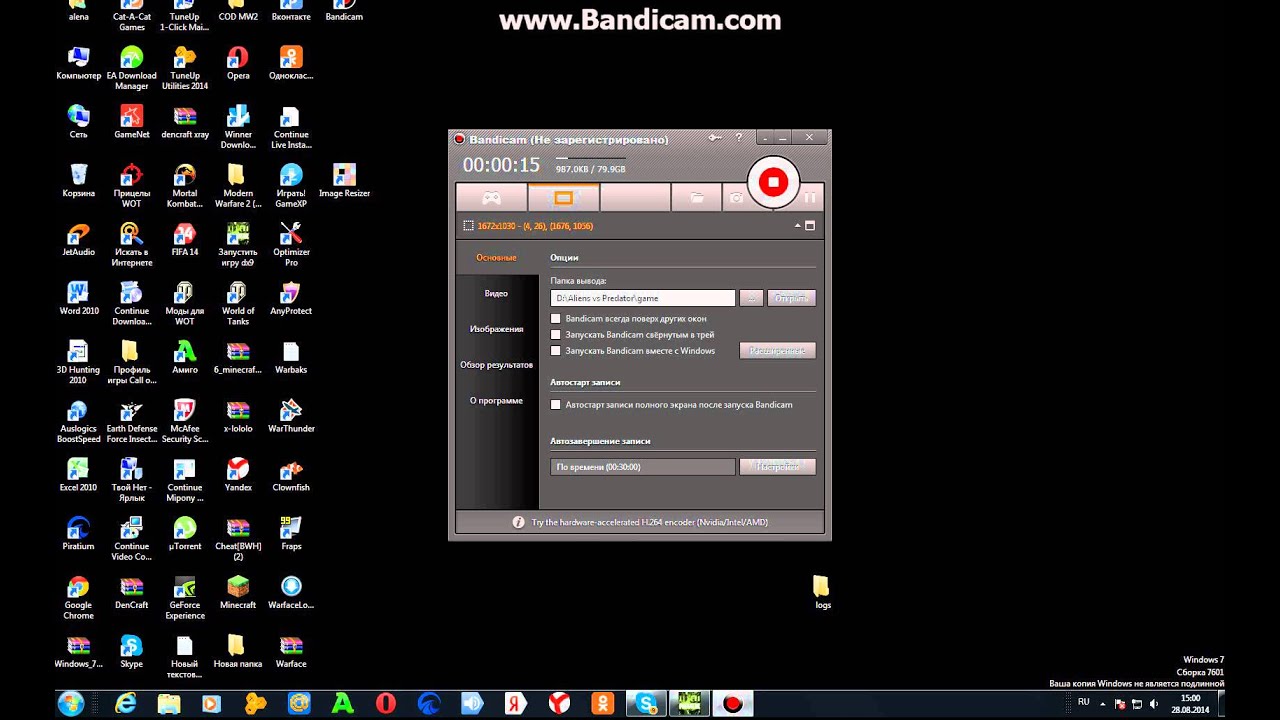
Task: Open the Видео settings tab
Action: 496,294
